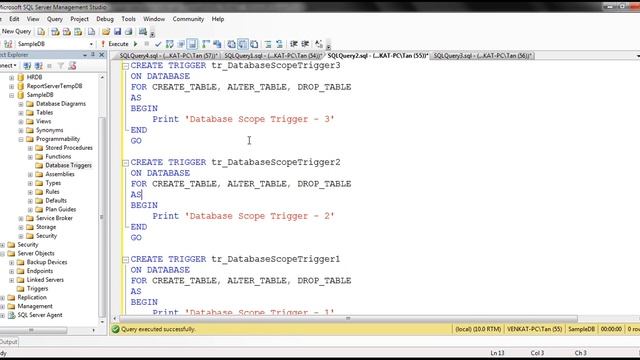Switch to Results to File

(254, 44)
